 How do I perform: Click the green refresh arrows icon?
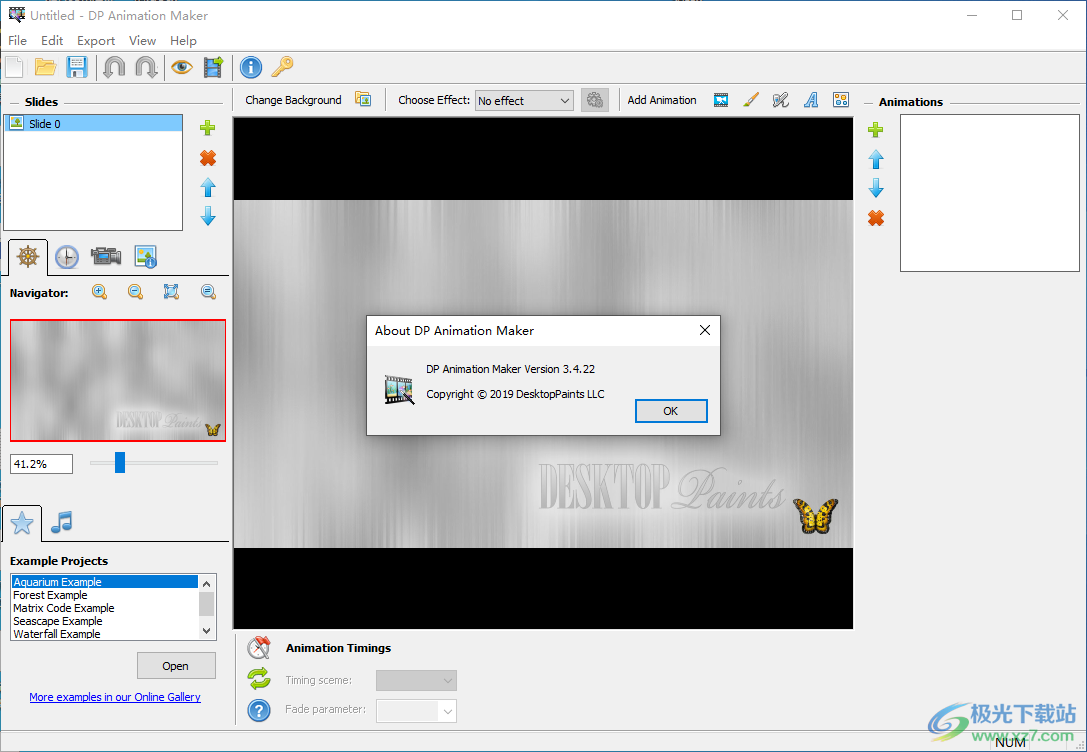[x=259, y=679]
